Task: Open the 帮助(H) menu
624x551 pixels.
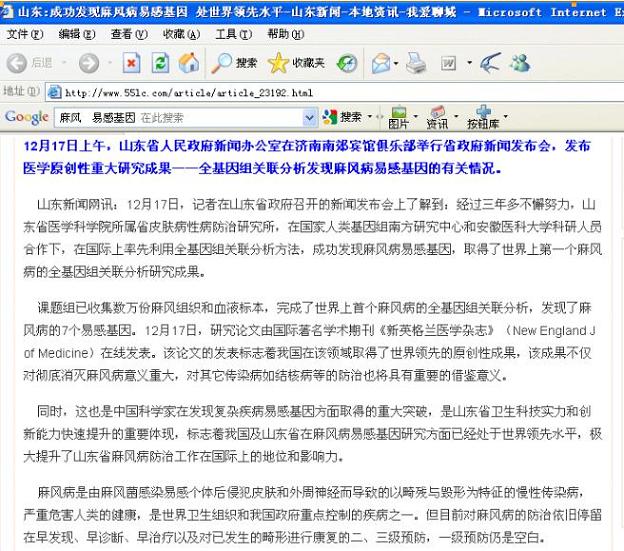Action: 286,35
